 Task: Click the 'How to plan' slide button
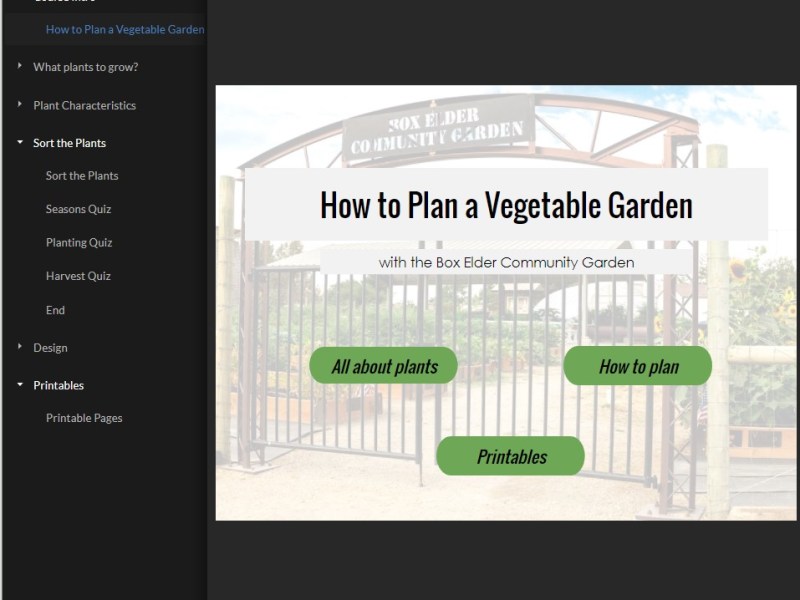639,365
